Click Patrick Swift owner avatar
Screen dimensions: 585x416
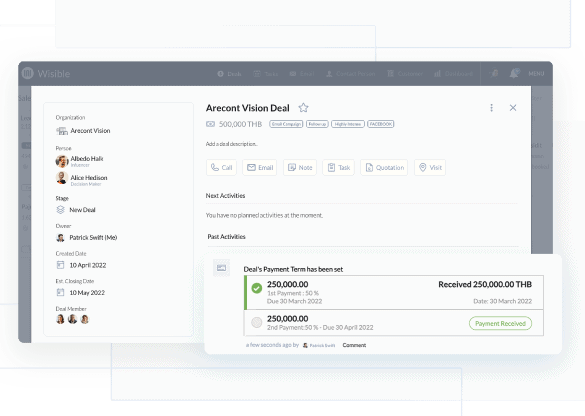coord(60,238)
